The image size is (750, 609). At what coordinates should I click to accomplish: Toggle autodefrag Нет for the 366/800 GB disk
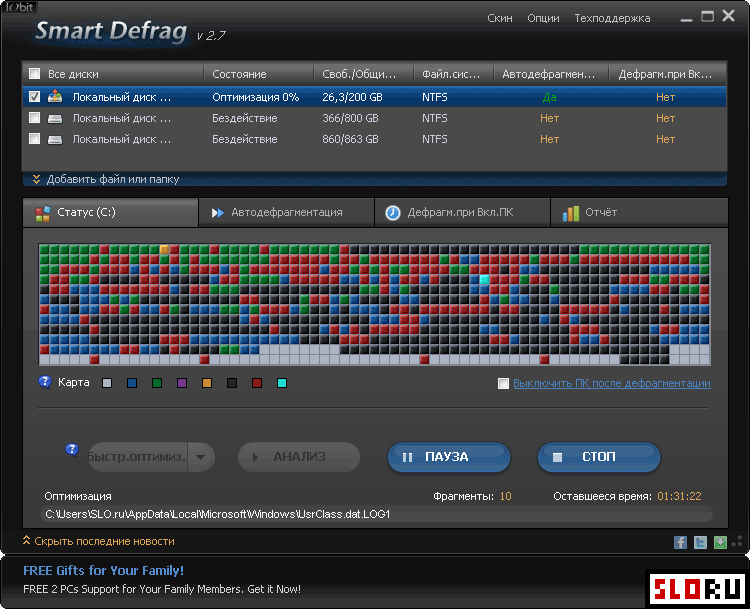pos(549,118)
